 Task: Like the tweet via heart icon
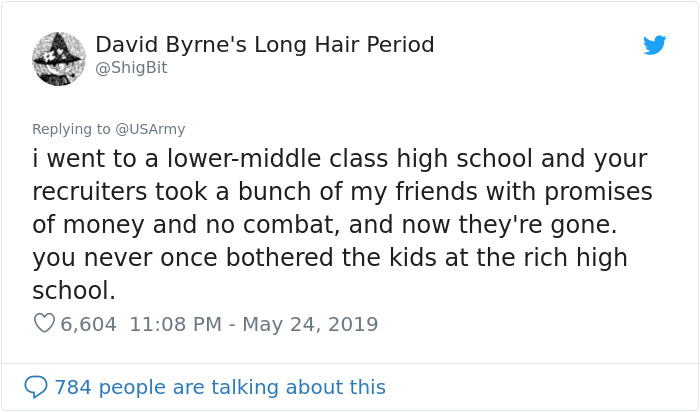click(44, 324)
